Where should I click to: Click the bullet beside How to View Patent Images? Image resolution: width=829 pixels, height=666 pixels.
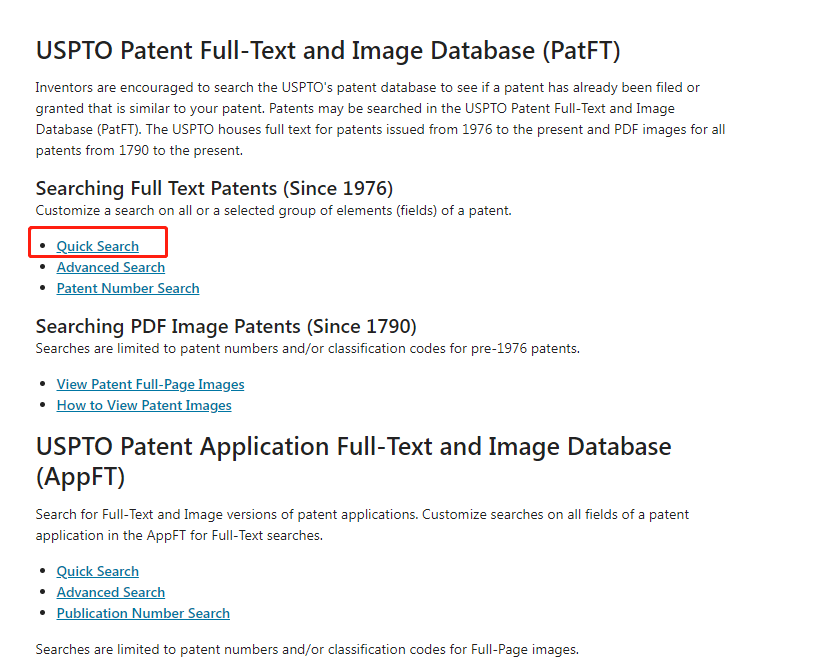(42, 406)
